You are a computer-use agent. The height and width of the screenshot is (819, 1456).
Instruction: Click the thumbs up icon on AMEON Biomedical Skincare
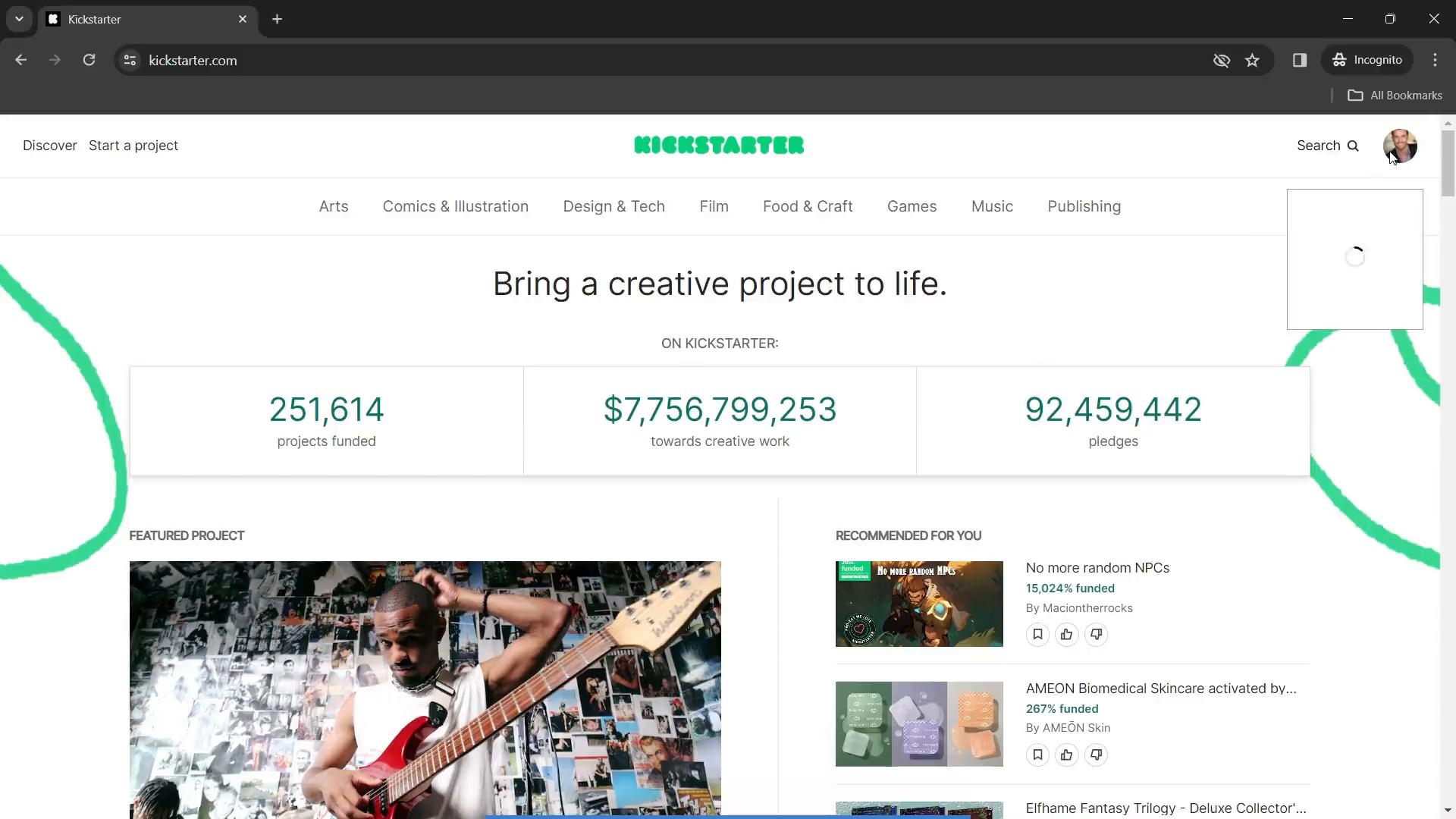pos(1067,754)
